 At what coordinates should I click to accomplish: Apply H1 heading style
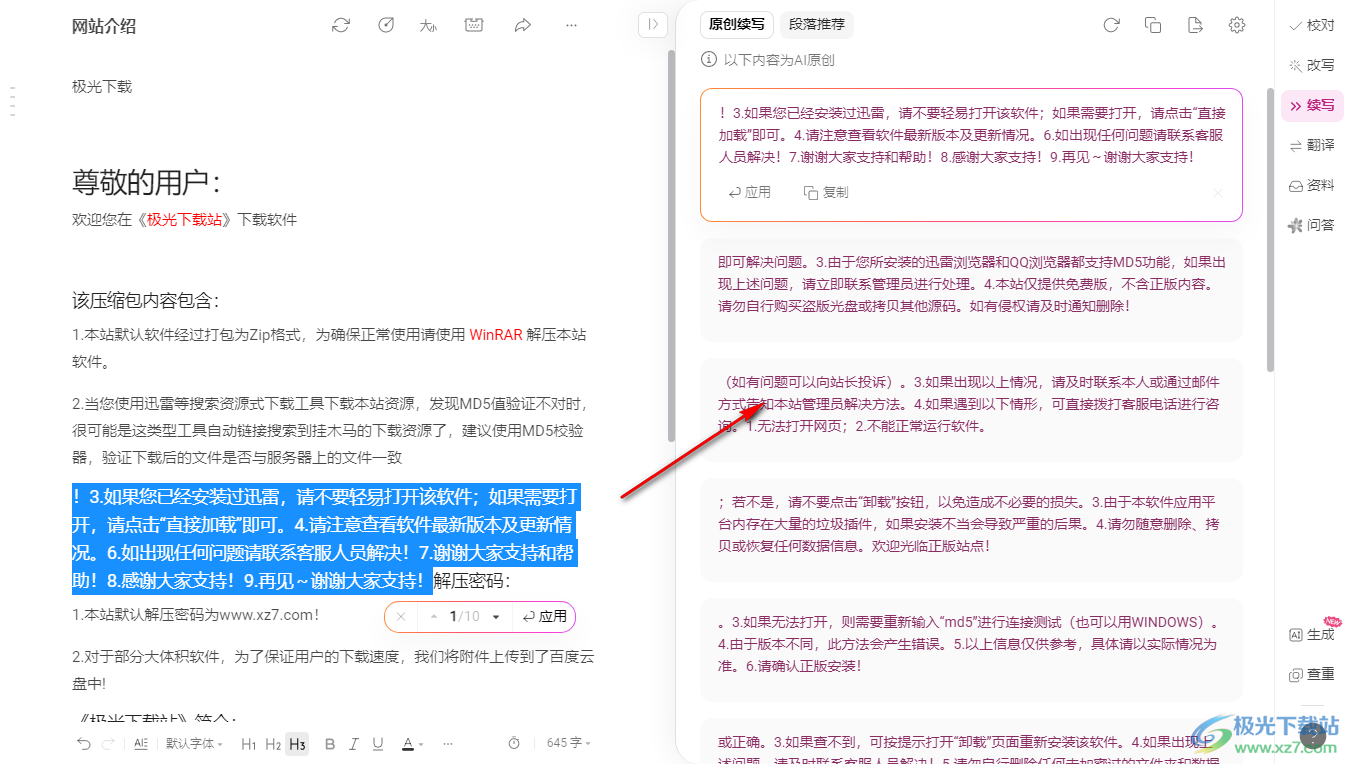249,743
